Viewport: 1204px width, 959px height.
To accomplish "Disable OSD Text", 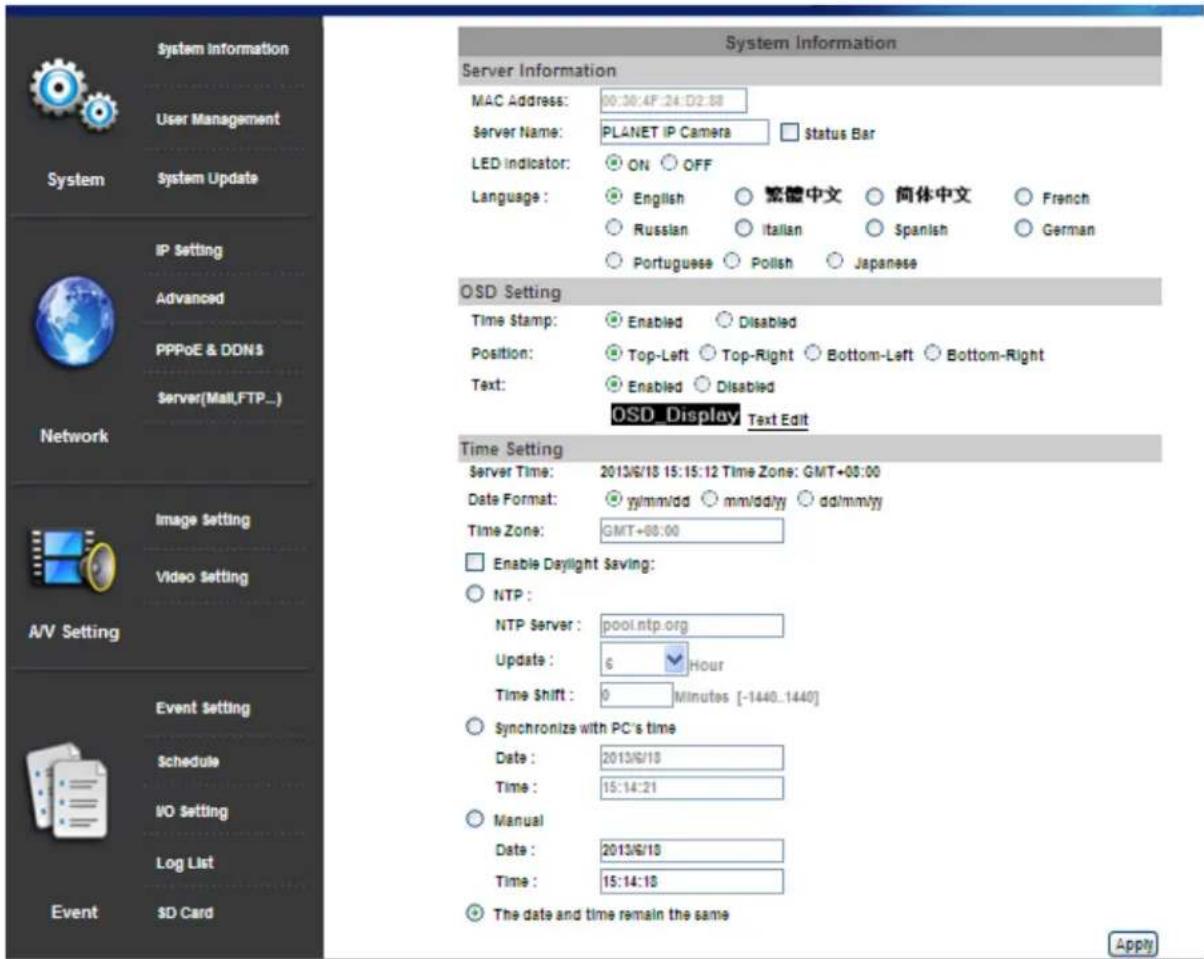I will click(x=701, y=385).
